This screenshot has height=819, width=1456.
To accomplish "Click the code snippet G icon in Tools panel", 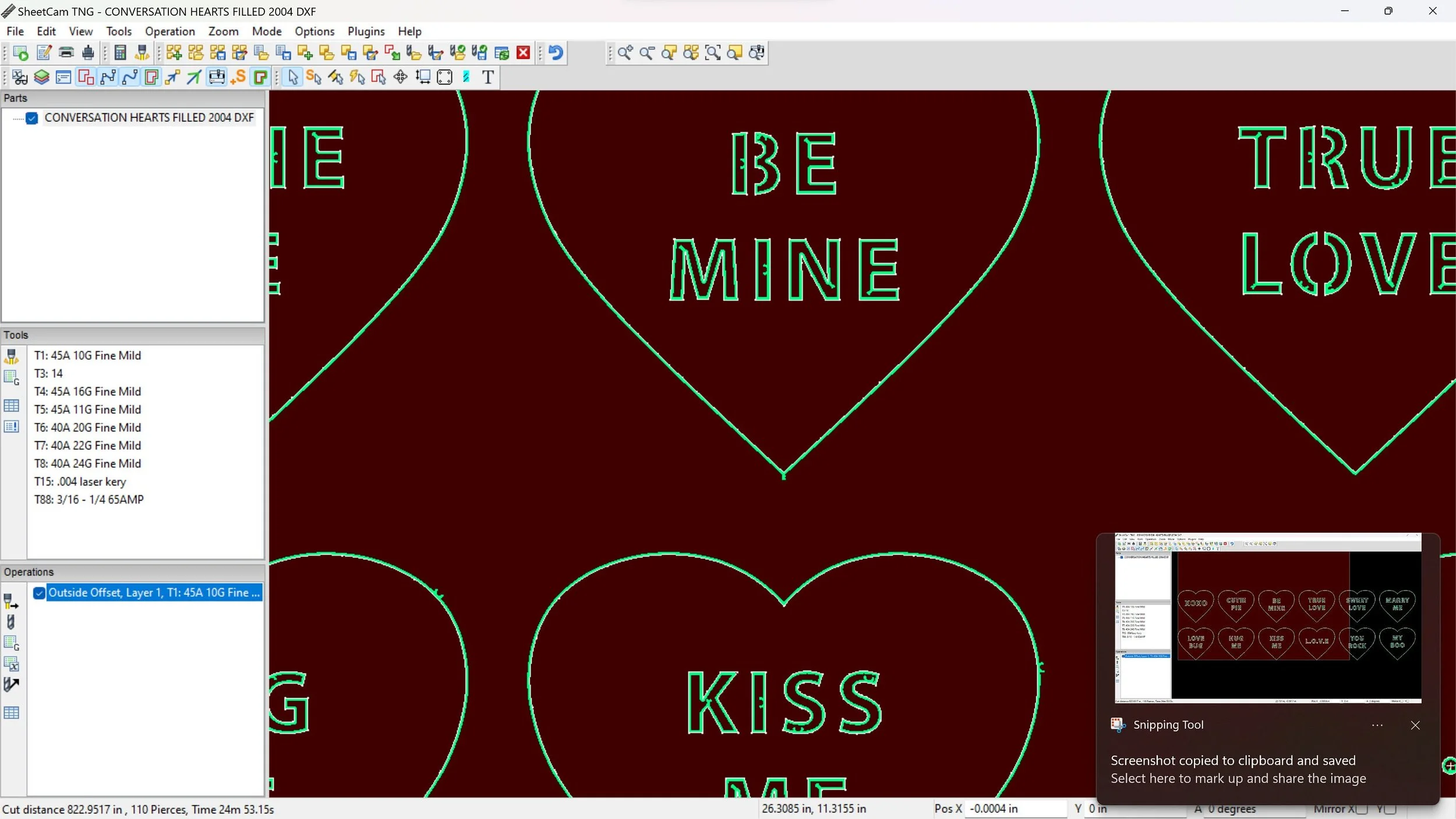I will [x=12, y=377].
